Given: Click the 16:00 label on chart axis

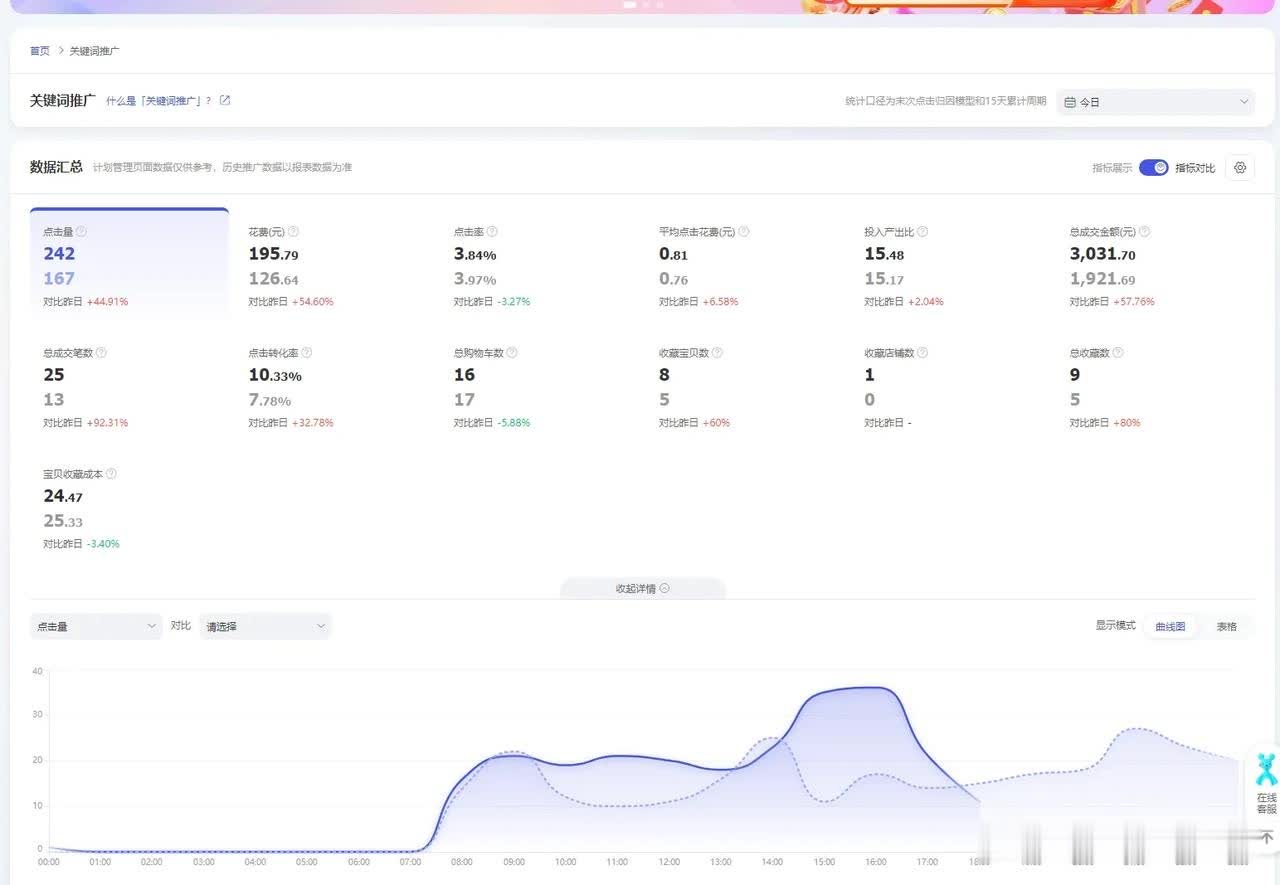Looking at the screenshot, I should 876,862.
